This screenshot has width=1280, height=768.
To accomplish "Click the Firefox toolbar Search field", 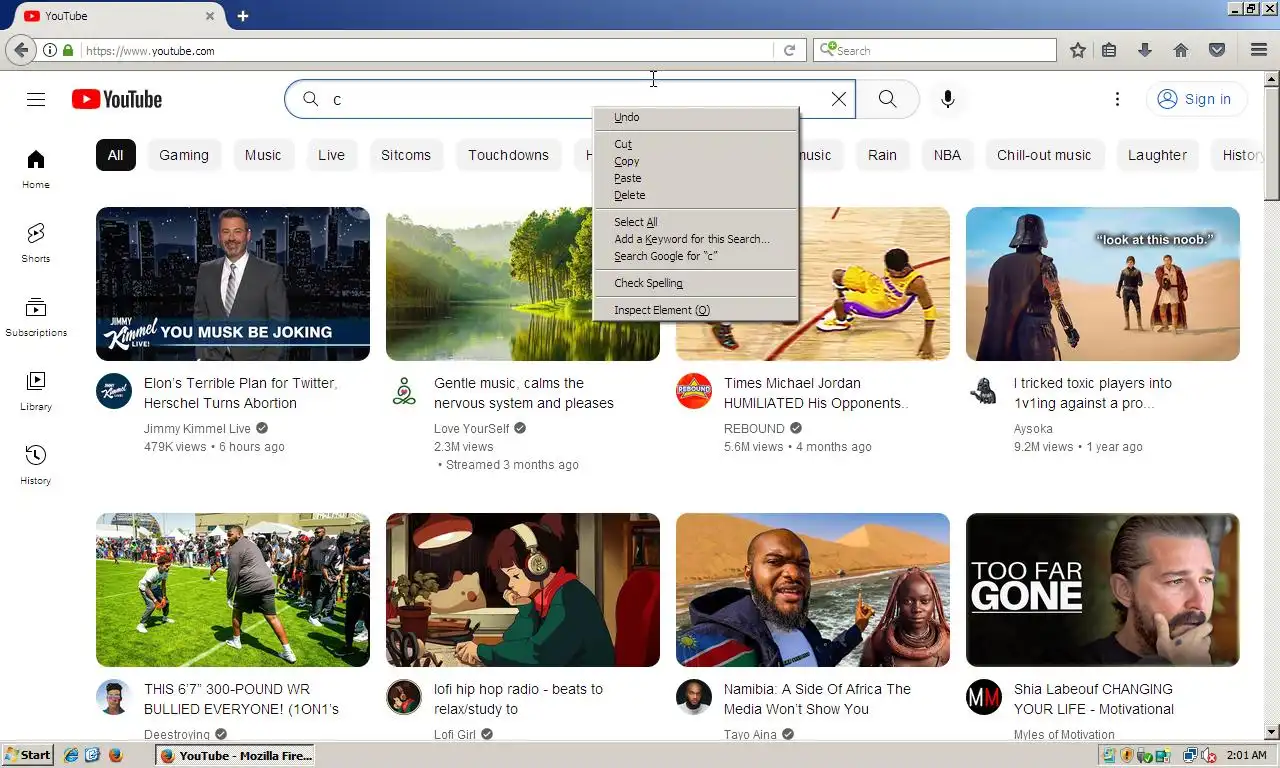I will pyautogui.click(x=935, y=50).
